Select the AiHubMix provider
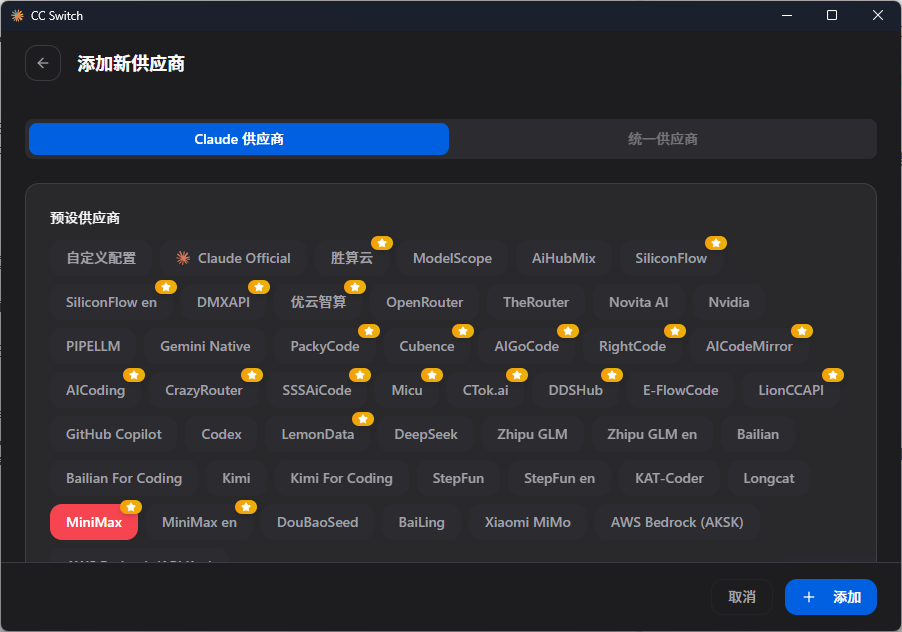This screenshot has height=632, width=902. (x=563, y=258)
